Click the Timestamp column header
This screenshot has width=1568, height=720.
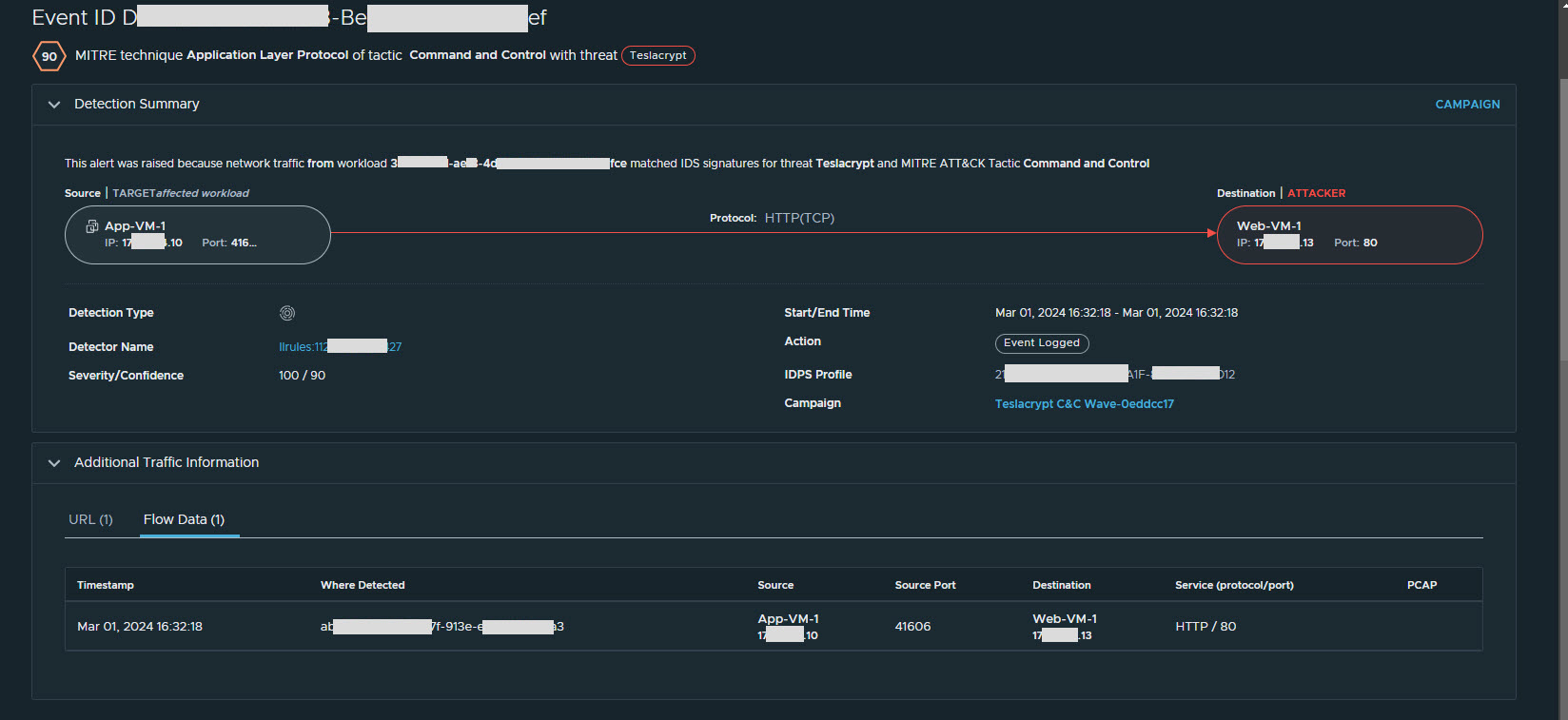(x=106, y=585)
